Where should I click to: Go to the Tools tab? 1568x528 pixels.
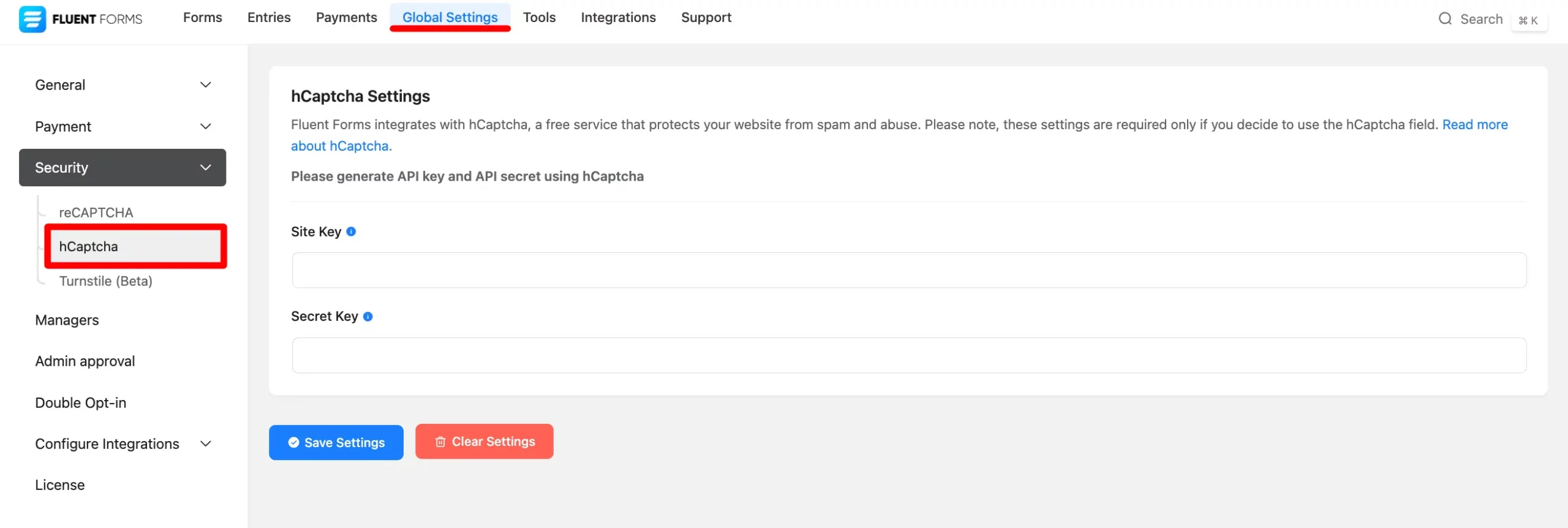tap(539, 18)
